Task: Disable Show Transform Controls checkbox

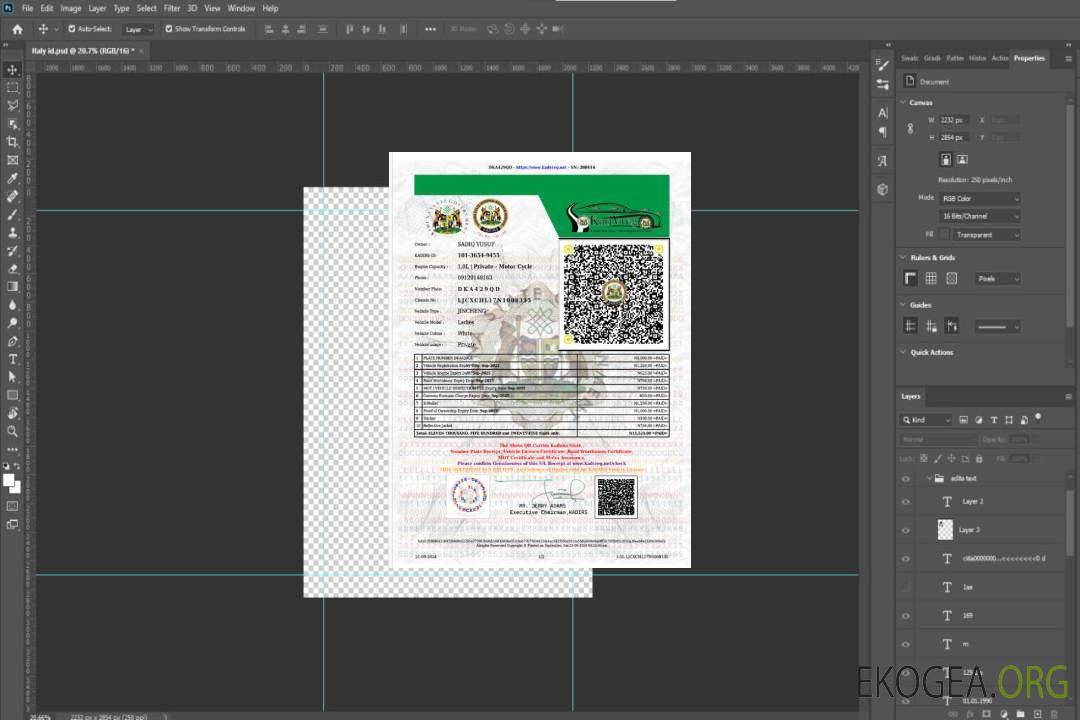Action: (x=169, y=29)
